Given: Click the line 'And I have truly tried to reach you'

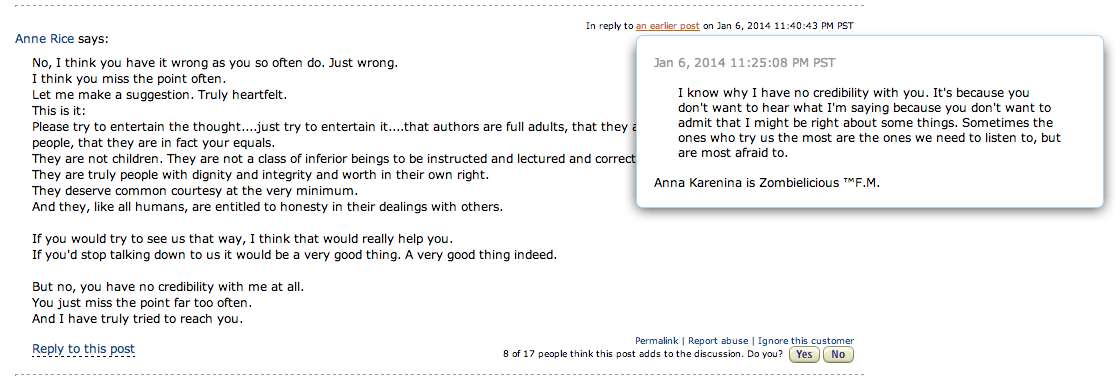Looking at the screenshot, I should 138,318.
